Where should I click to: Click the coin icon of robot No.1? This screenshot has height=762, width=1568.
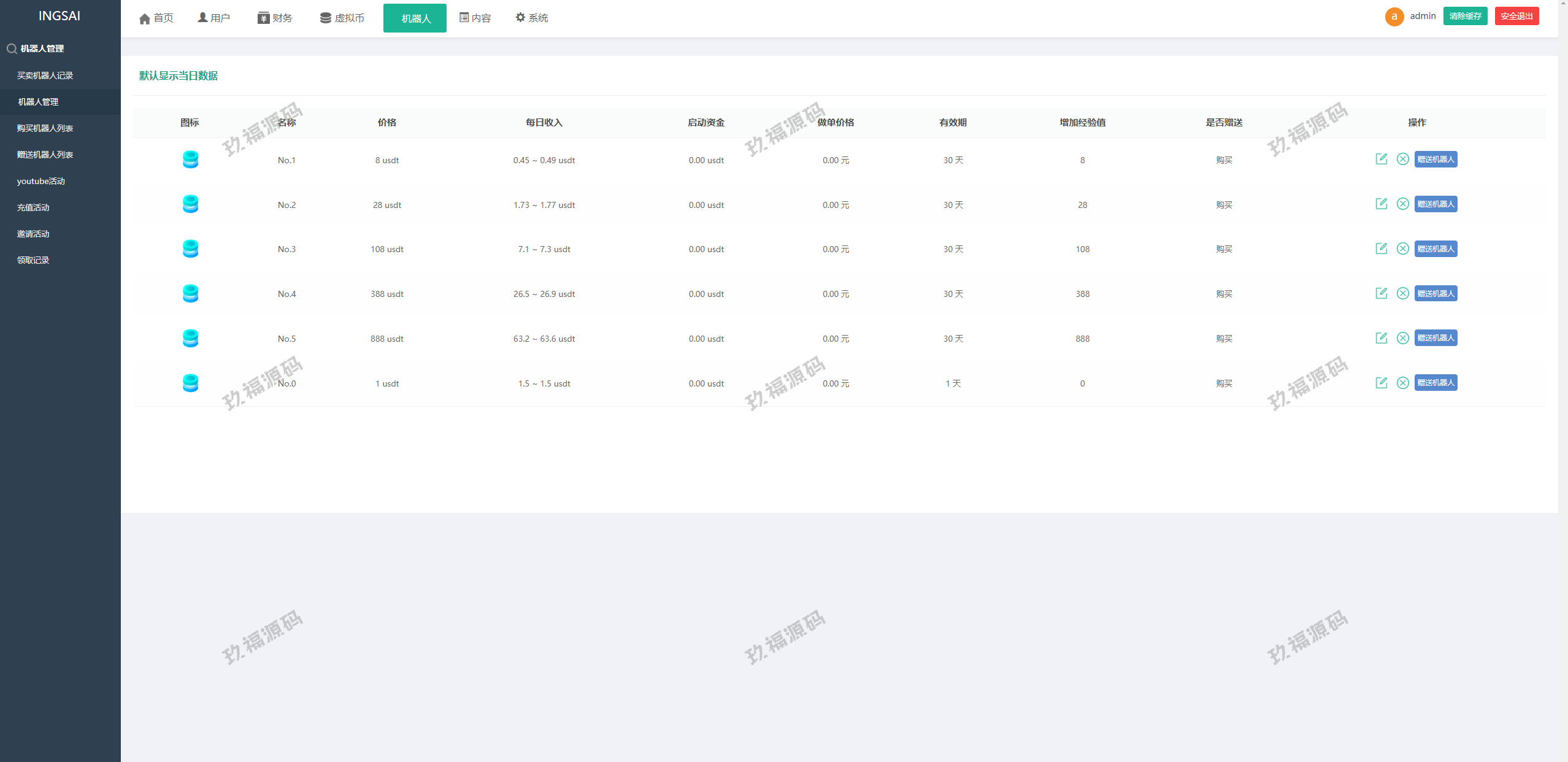tap(190, 160)
